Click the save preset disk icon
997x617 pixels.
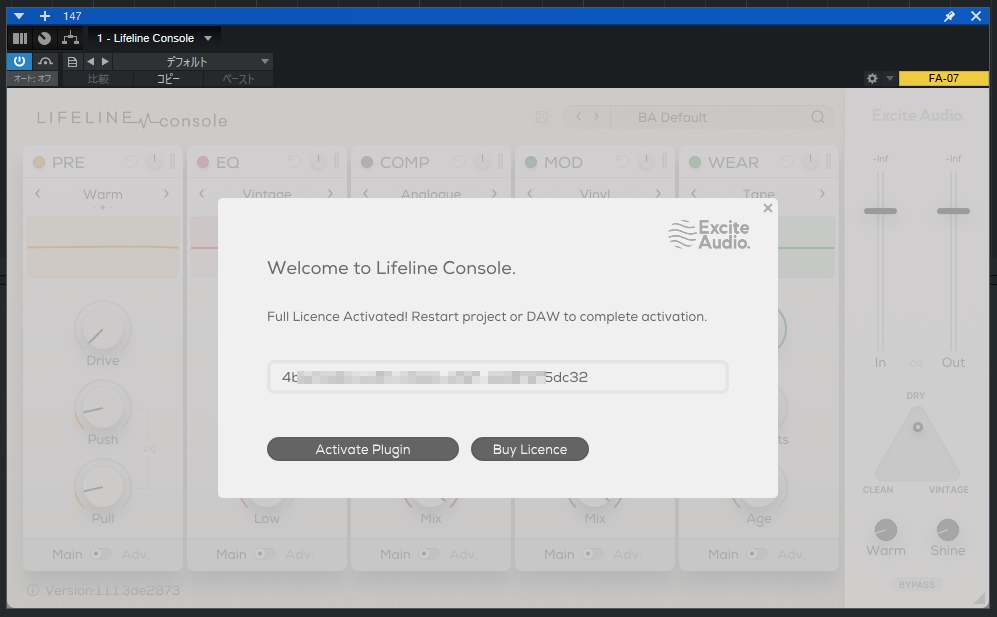[x=542, y=117]
